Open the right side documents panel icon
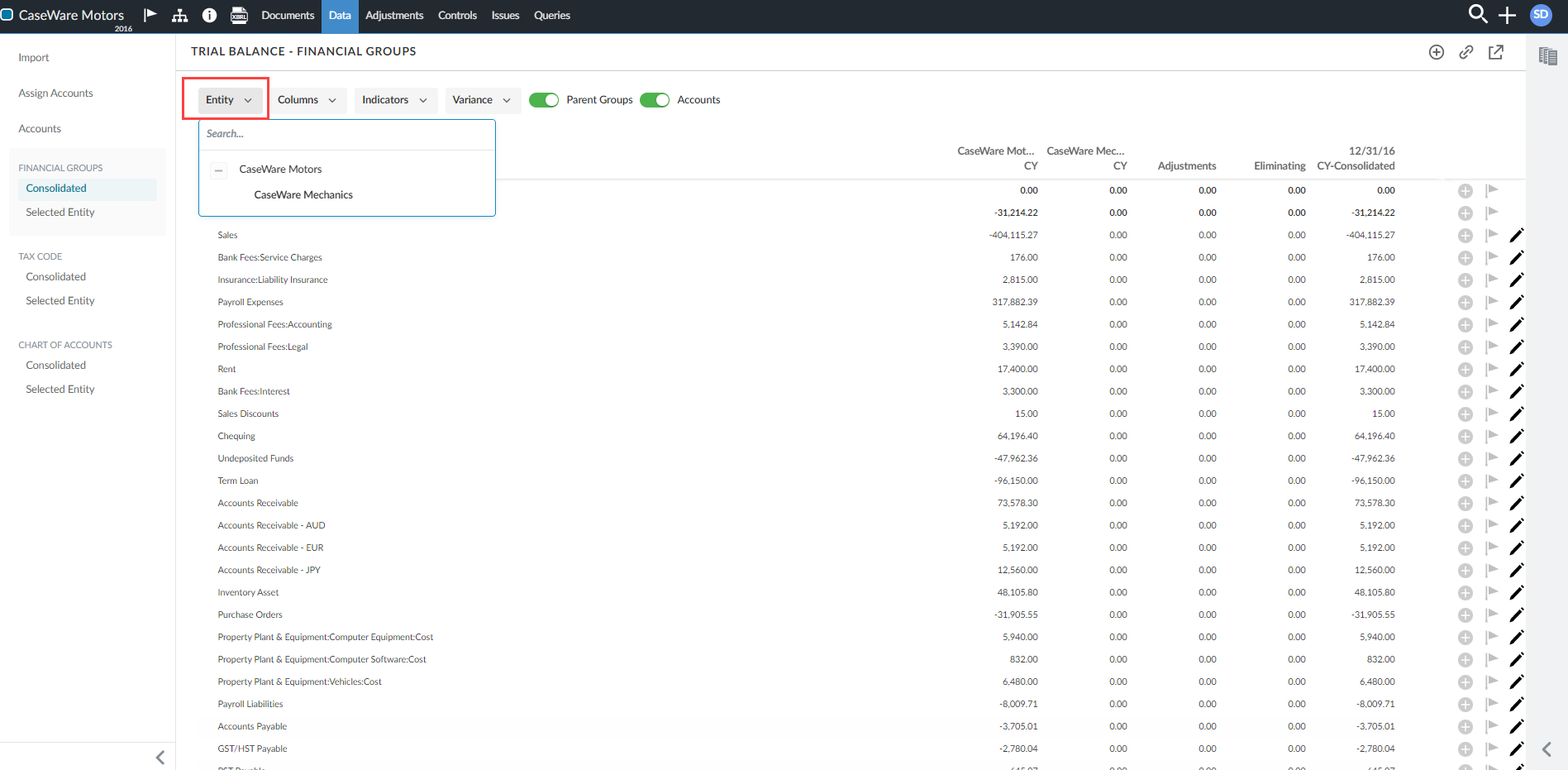The image size is (1568, 770). pyautogui.click(x=1547, y=56)
